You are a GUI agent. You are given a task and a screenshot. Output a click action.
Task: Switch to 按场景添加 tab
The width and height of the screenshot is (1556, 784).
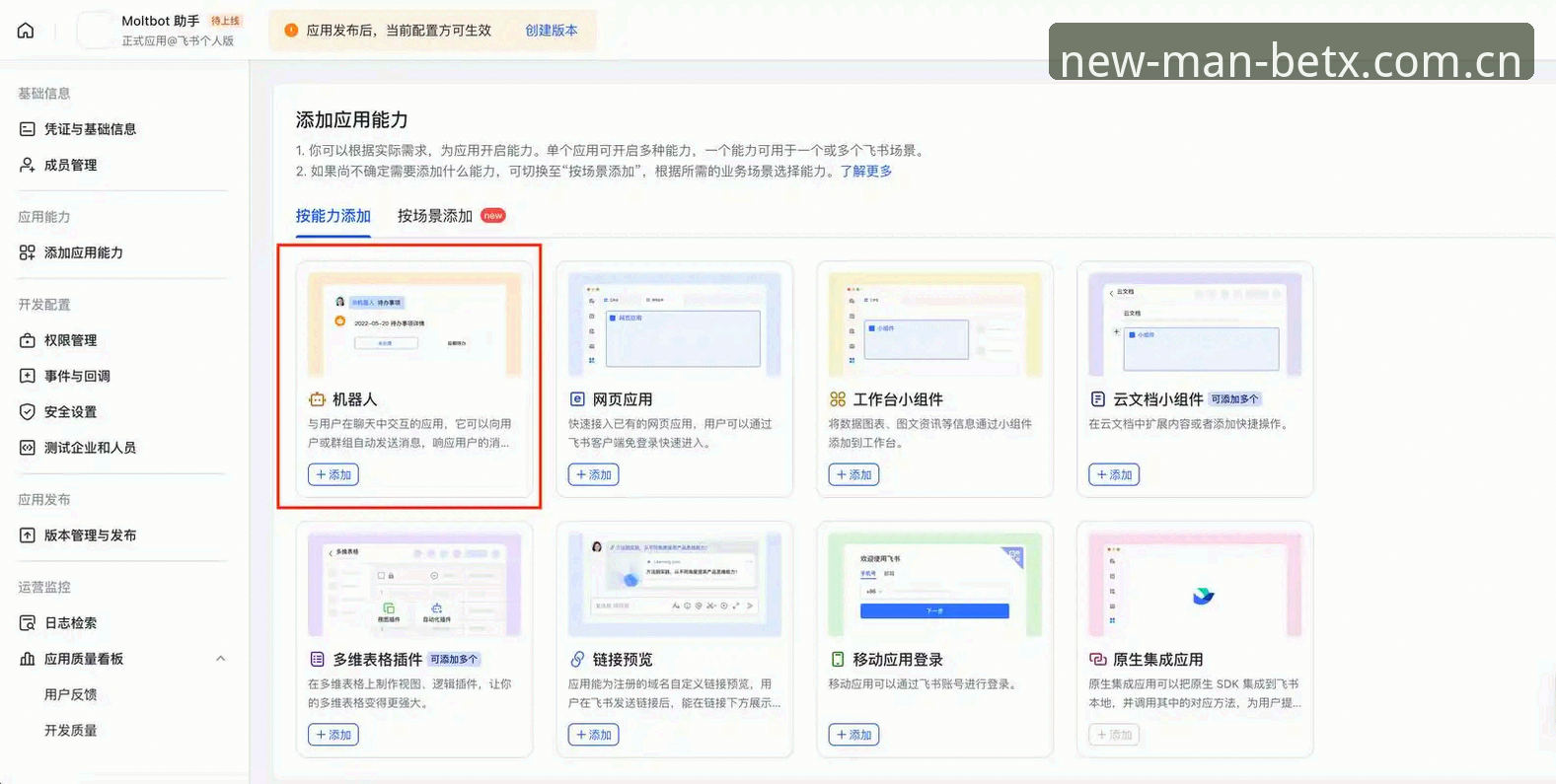click(x=435, y=216)
